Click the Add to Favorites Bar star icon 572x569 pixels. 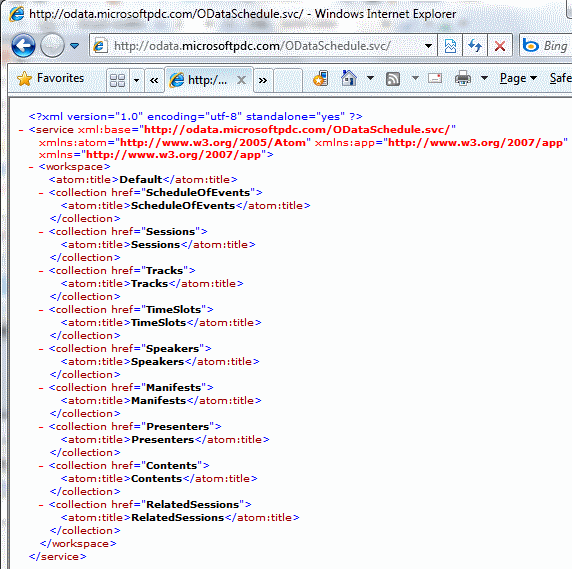(x=321, y=78)
